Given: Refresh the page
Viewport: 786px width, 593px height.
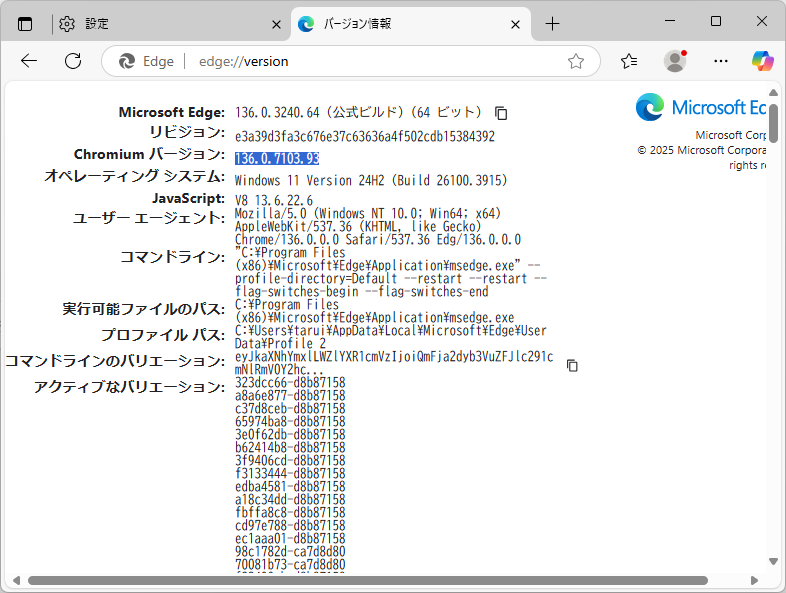Looking at the screenshot, I should [x=73, y=61].
